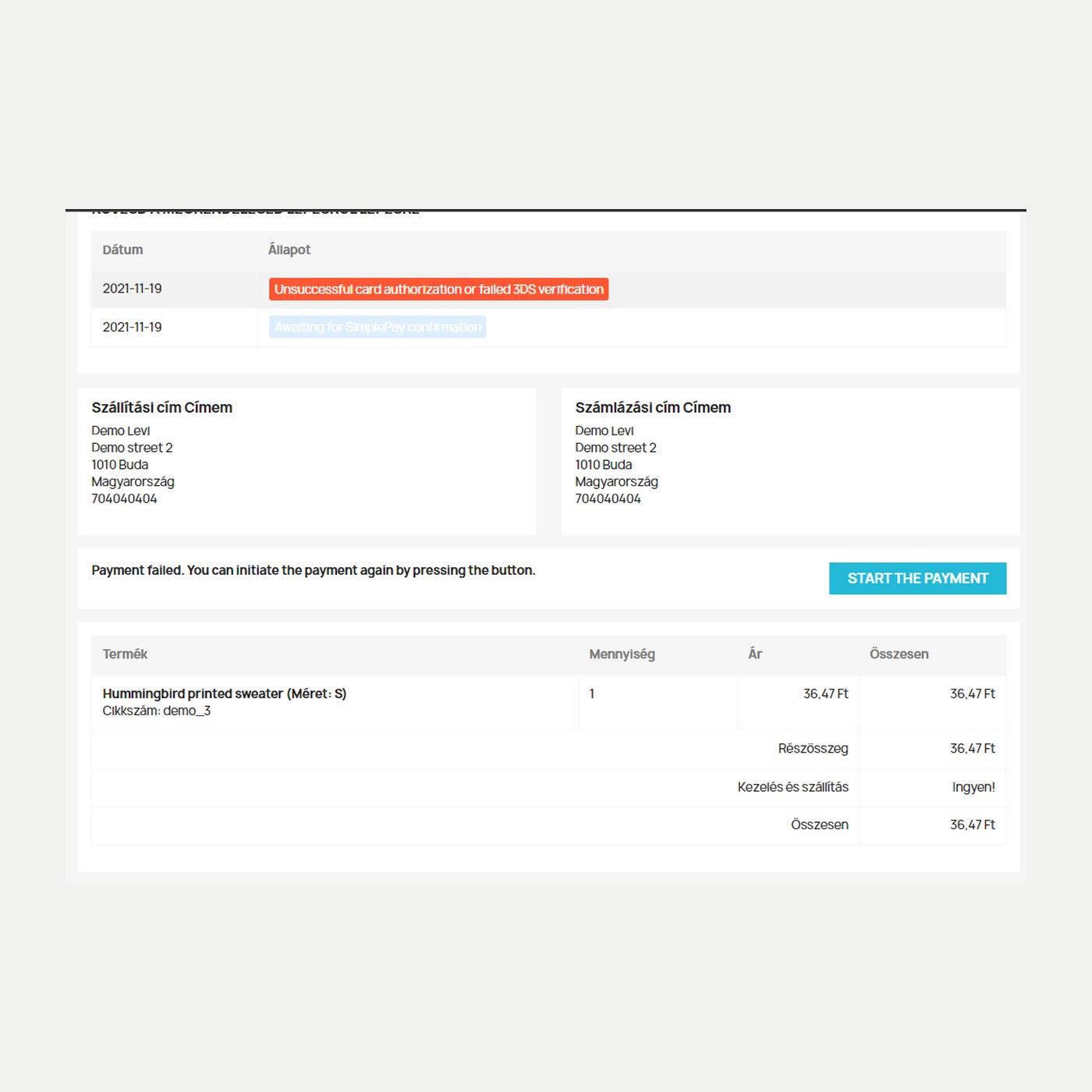This screenshot has width=1092, height=1092.
Task: Select the Számlázási cím Címem heading
Action: pos(653,407)
